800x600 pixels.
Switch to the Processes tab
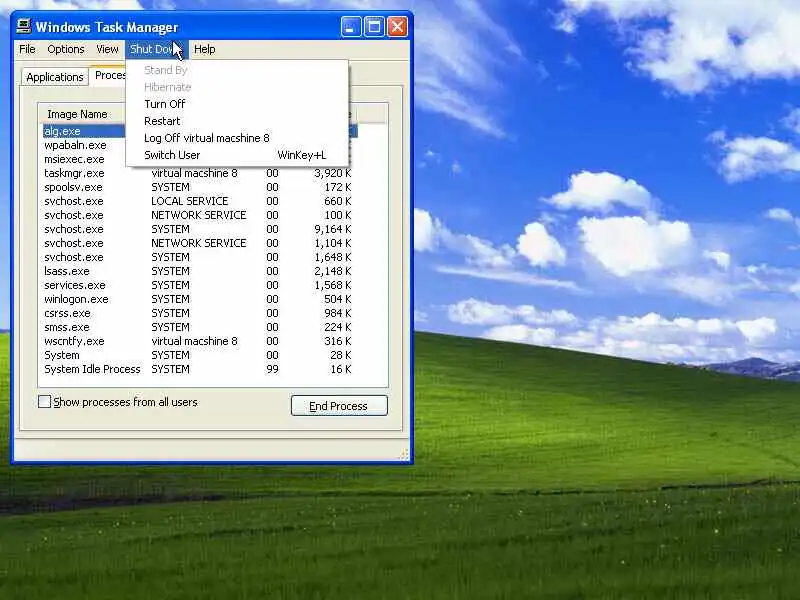click(110, 75)
